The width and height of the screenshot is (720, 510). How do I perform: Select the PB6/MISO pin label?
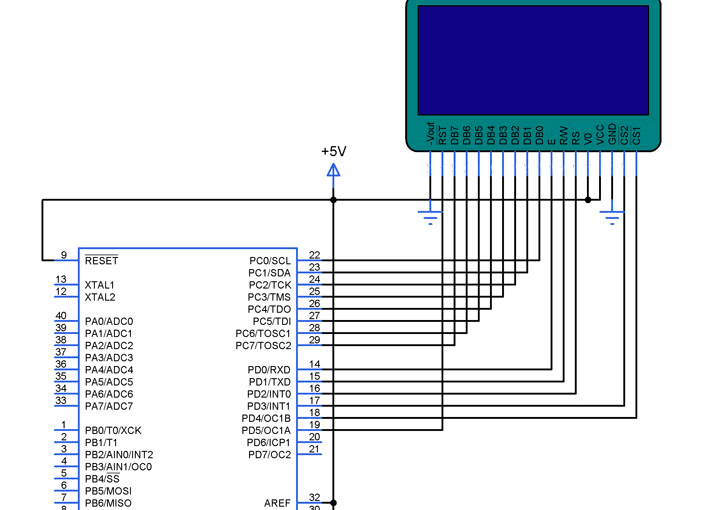[x=108, y=503]
